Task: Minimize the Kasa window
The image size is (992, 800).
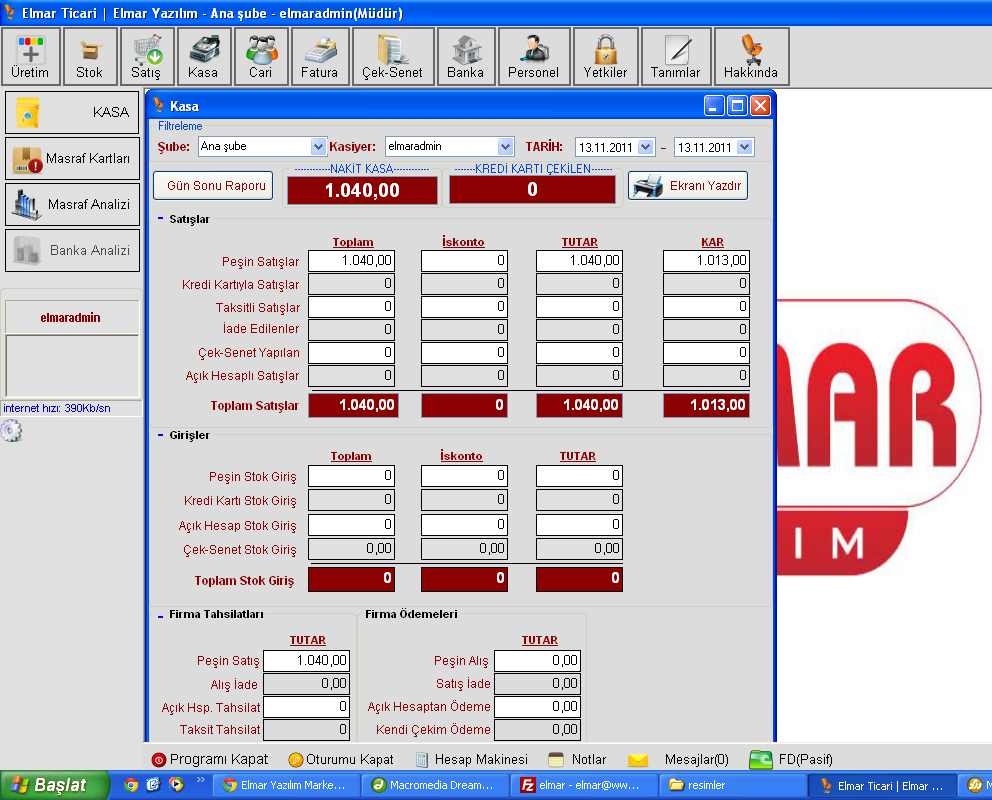Action: pos(714,106)
